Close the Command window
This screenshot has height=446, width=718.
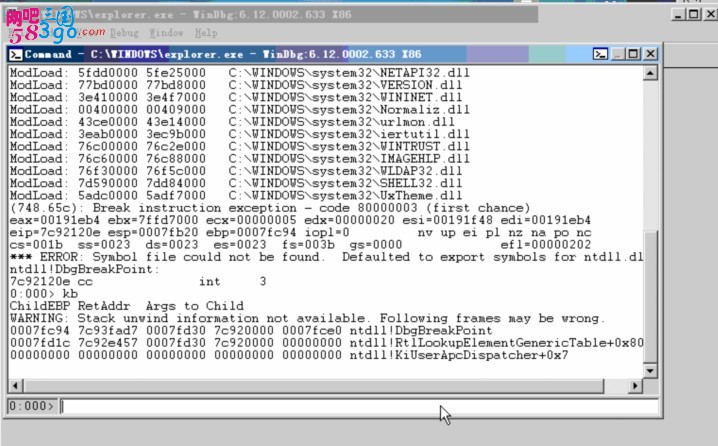pos(650,54)
